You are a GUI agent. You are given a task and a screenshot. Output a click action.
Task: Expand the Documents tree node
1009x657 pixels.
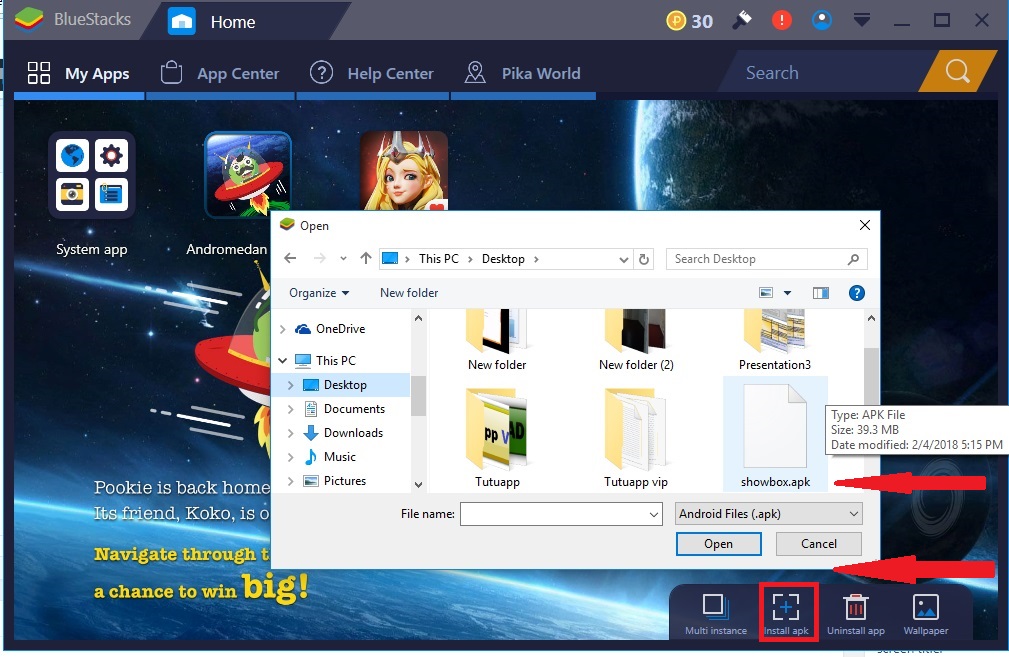pos(290,409)
